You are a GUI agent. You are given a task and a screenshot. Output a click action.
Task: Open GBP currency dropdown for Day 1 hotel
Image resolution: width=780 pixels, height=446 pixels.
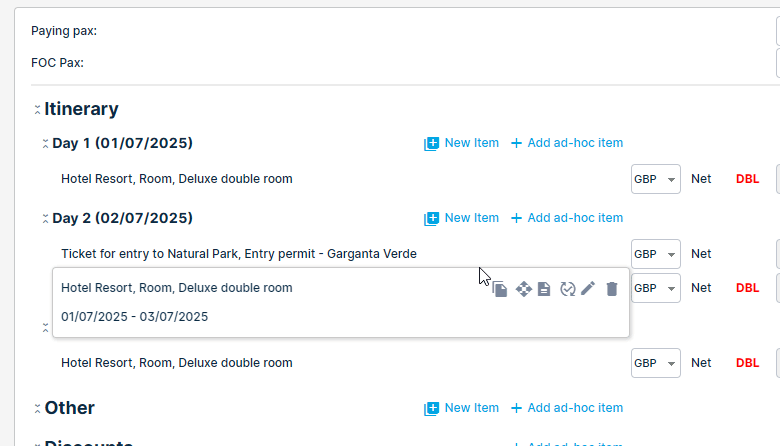[x=656, y=179]
